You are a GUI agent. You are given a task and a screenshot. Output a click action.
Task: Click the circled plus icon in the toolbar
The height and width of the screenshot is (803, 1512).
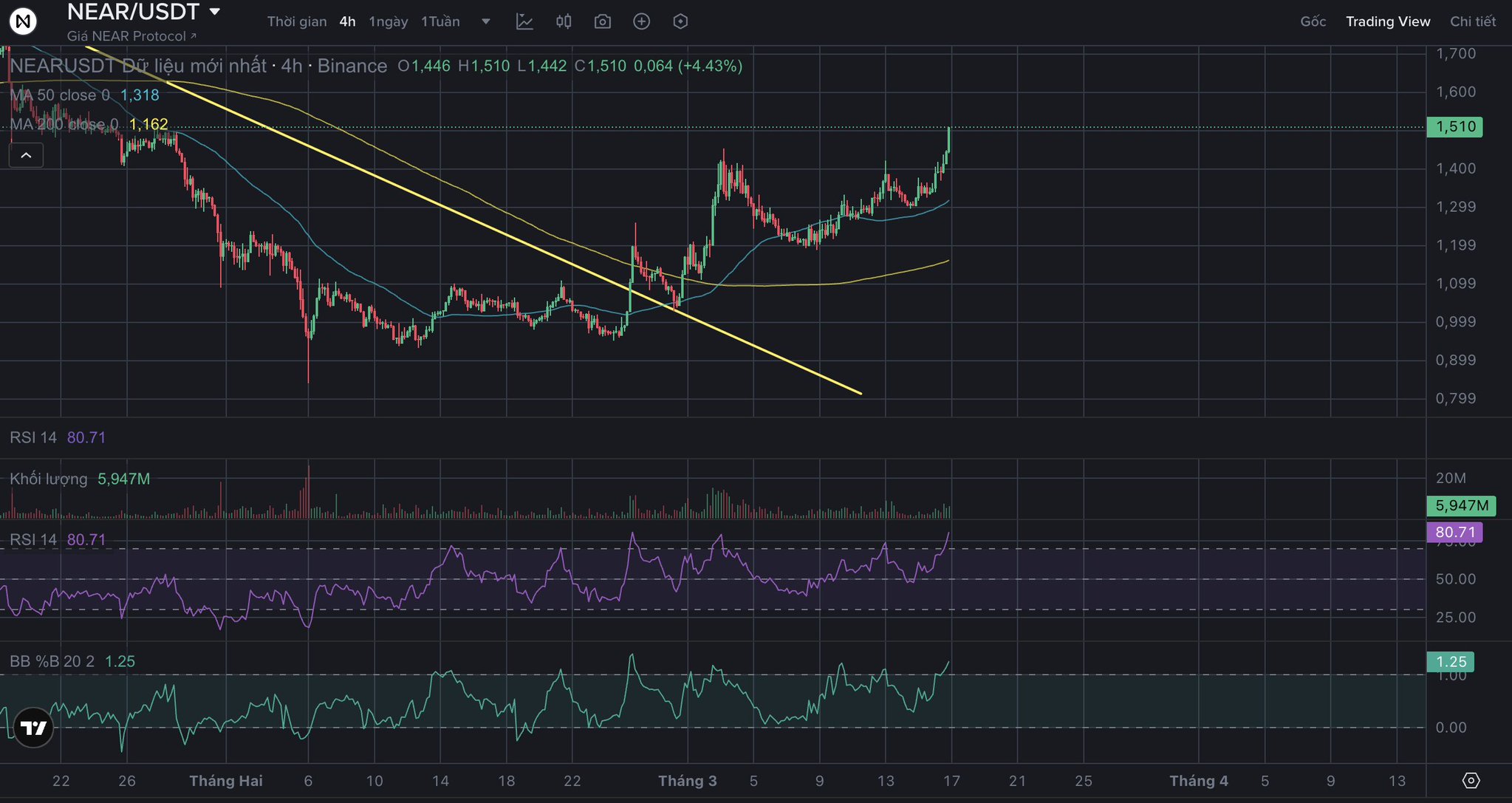tap(642, 21)
